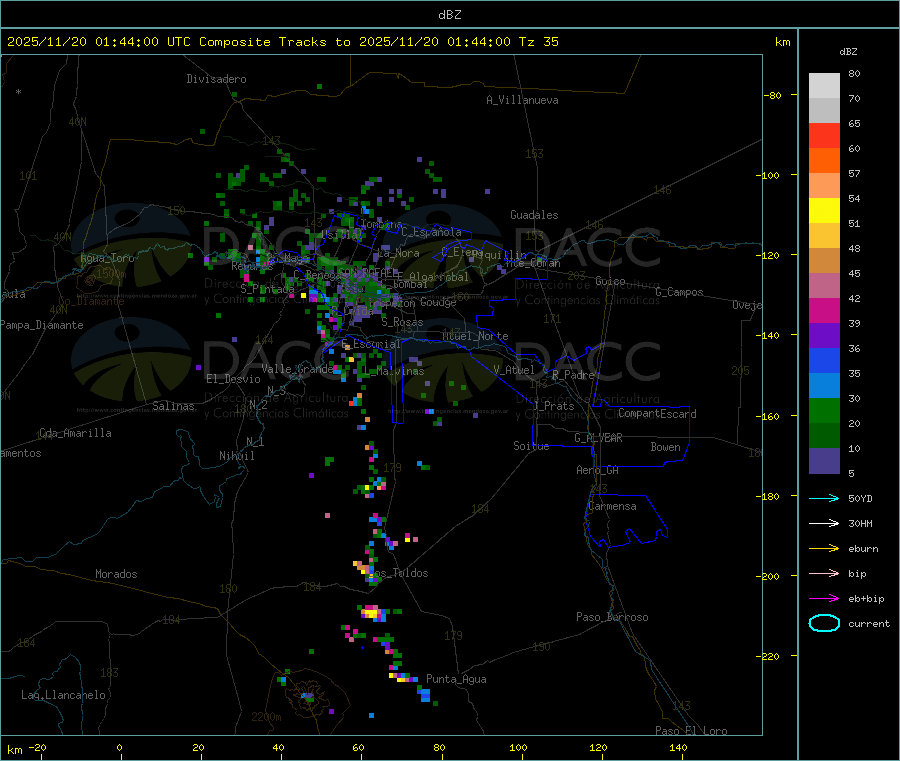Viewport: 900px width, 761px height.
Task: Click the '-80' tick on the right km axis
Action: coord(772,95)
